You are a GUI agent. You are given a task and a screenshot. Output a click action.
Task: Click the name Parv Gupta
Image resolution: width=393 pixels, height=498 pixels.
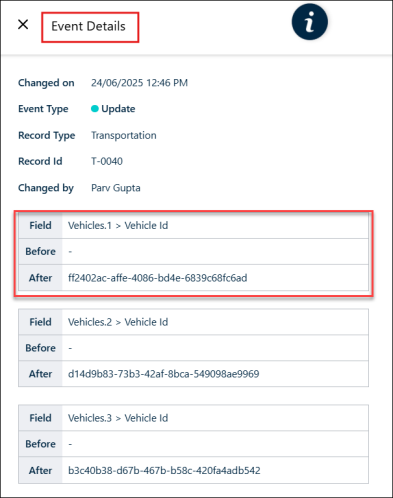pyautogui.click(x=116, y=188)
